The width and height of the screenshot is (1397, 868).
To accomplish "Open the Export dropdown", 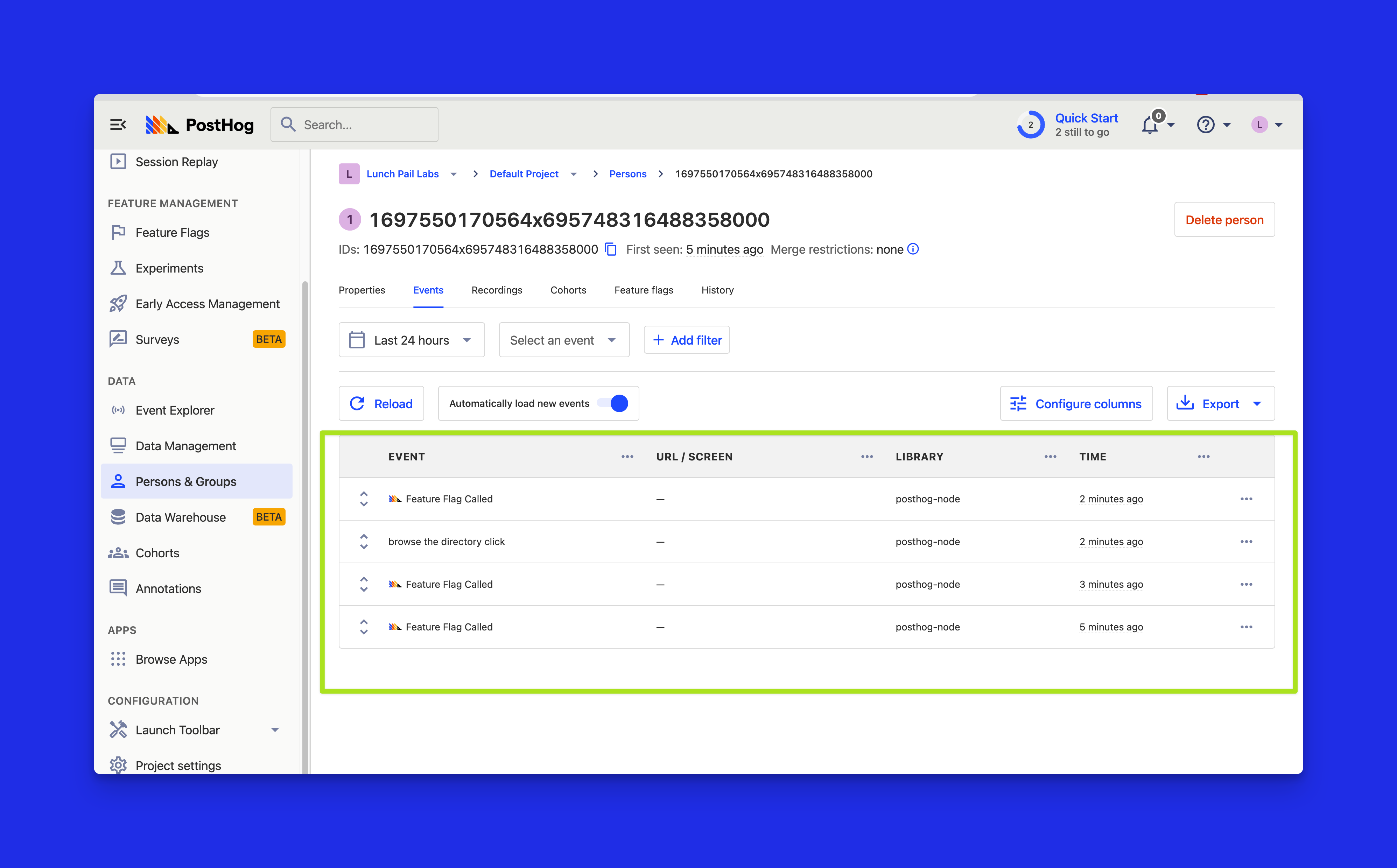I will pos(1220,404).
